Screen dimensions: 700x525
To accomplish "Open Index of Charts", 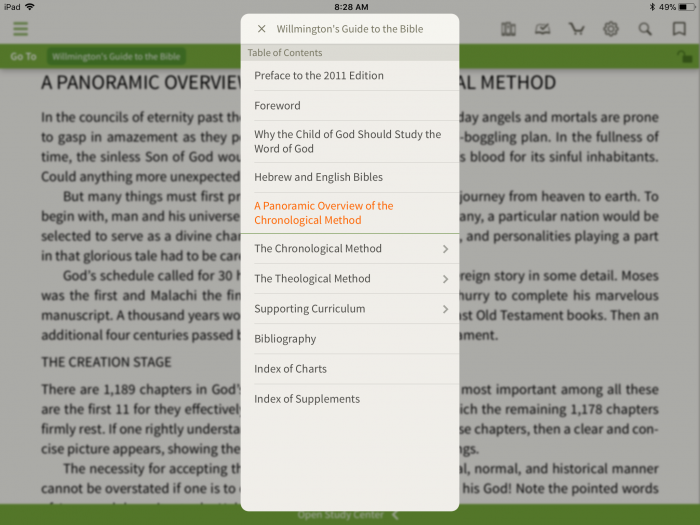I will (350, 369).
